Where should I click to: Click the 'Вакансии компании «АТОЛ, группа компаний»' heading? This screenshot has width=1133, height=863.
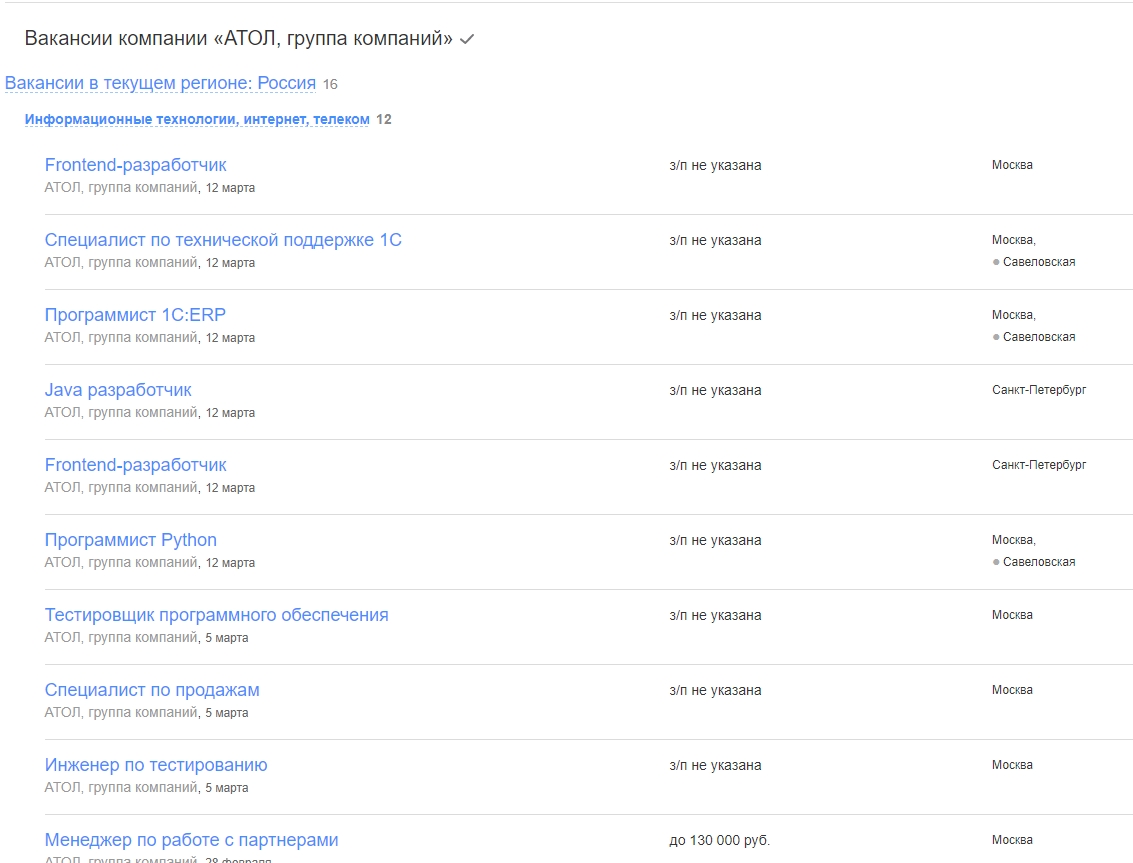point(238,39)
